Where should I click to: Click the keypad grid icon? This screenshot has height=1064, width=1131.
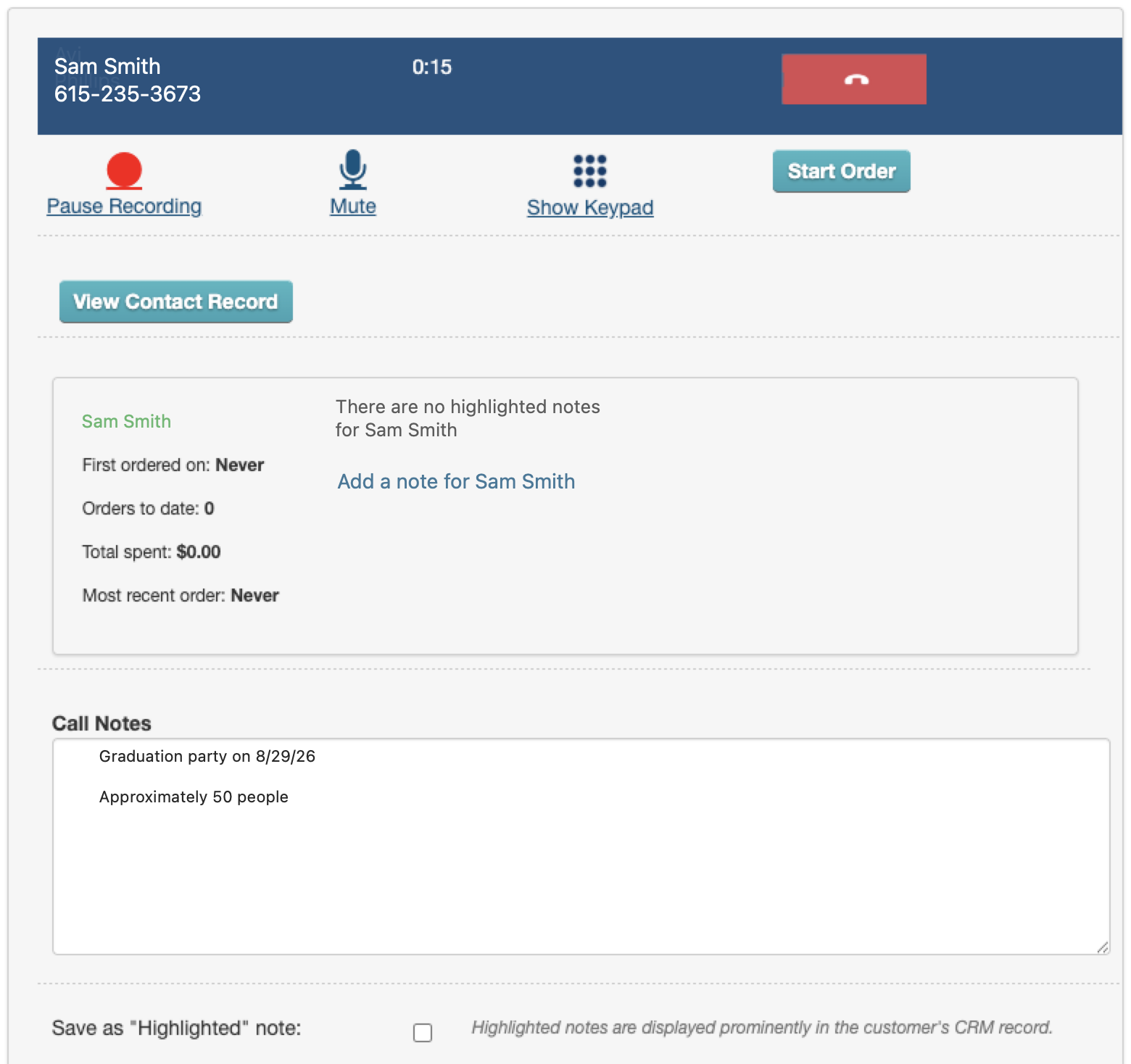590,171
